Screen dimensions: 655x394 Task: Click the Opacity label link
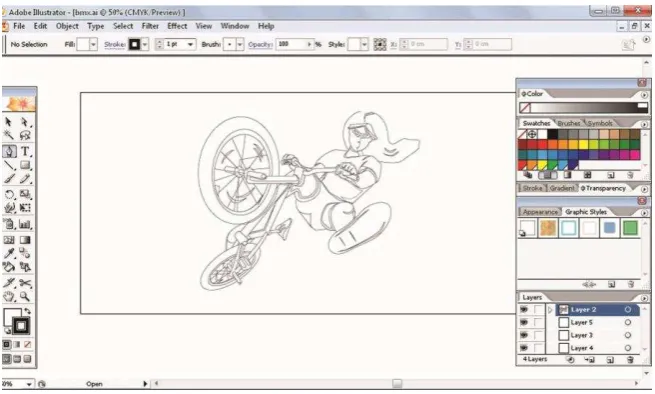260,44
